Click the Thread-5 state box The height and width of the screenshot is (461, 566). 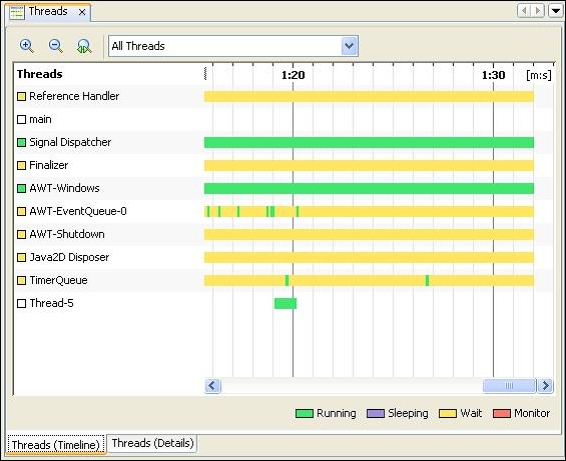pos(22,303)
